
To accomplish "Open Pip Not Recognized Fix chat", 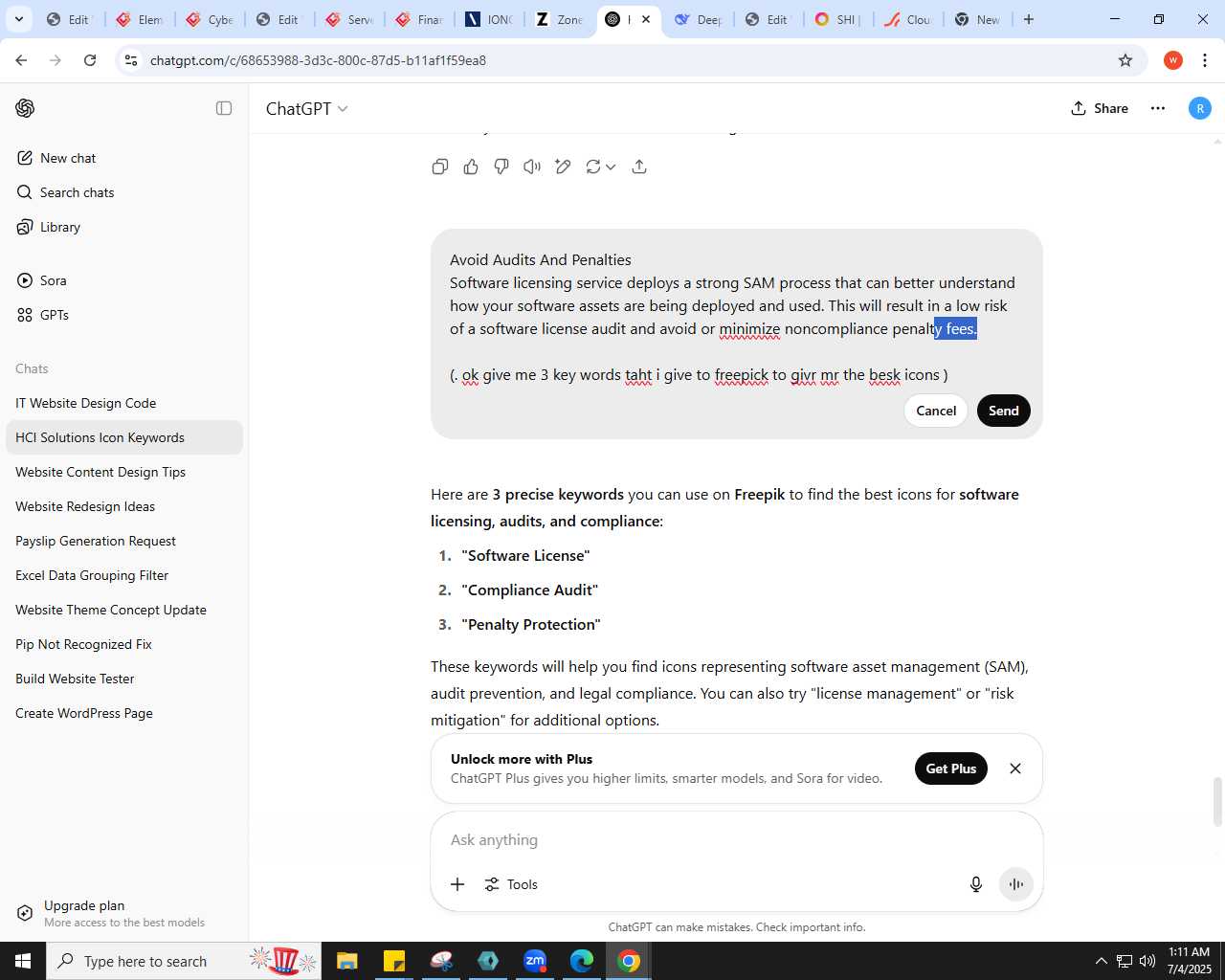I will click(x=124, y=644).
